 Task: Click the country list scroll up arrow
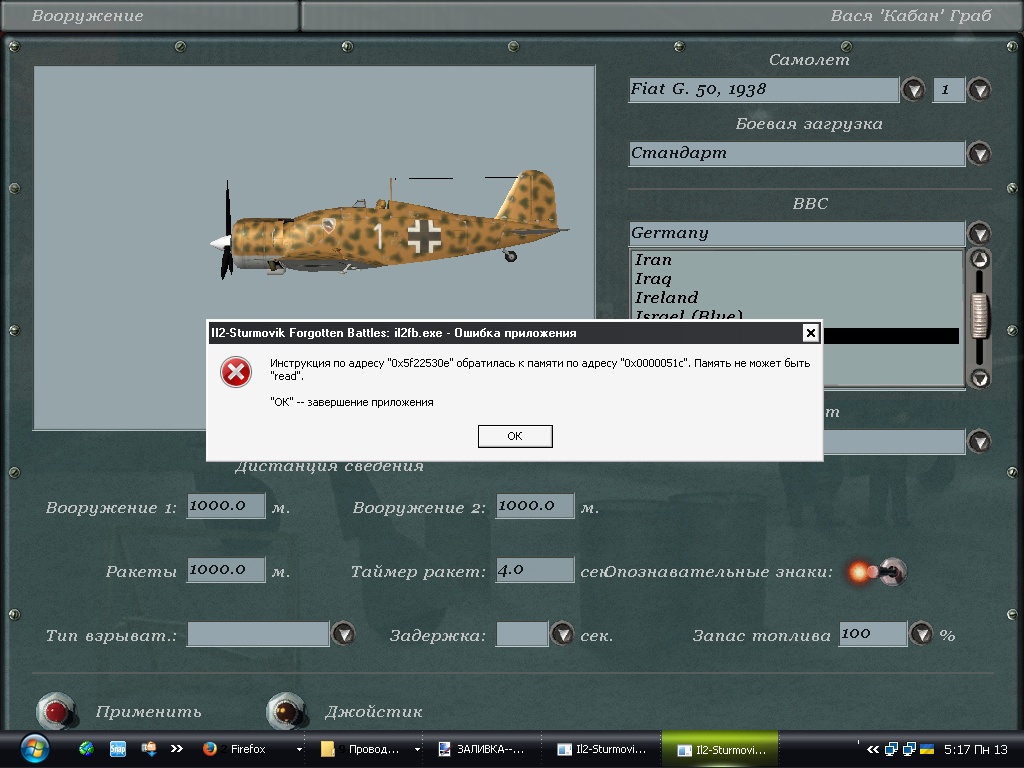click(979, 259)
